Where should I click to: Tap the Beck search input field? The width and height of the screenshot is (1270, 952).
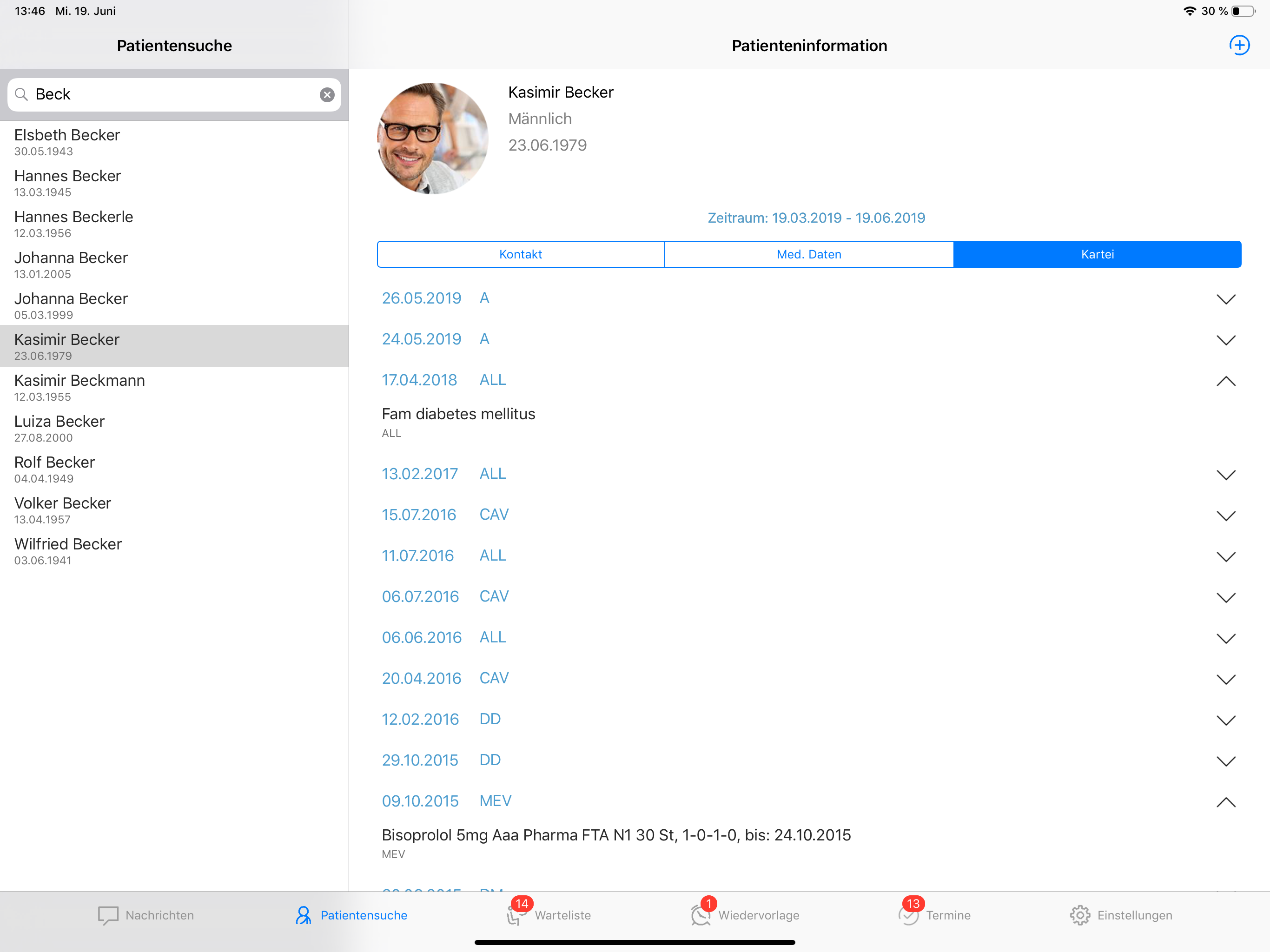click(174, 95)
